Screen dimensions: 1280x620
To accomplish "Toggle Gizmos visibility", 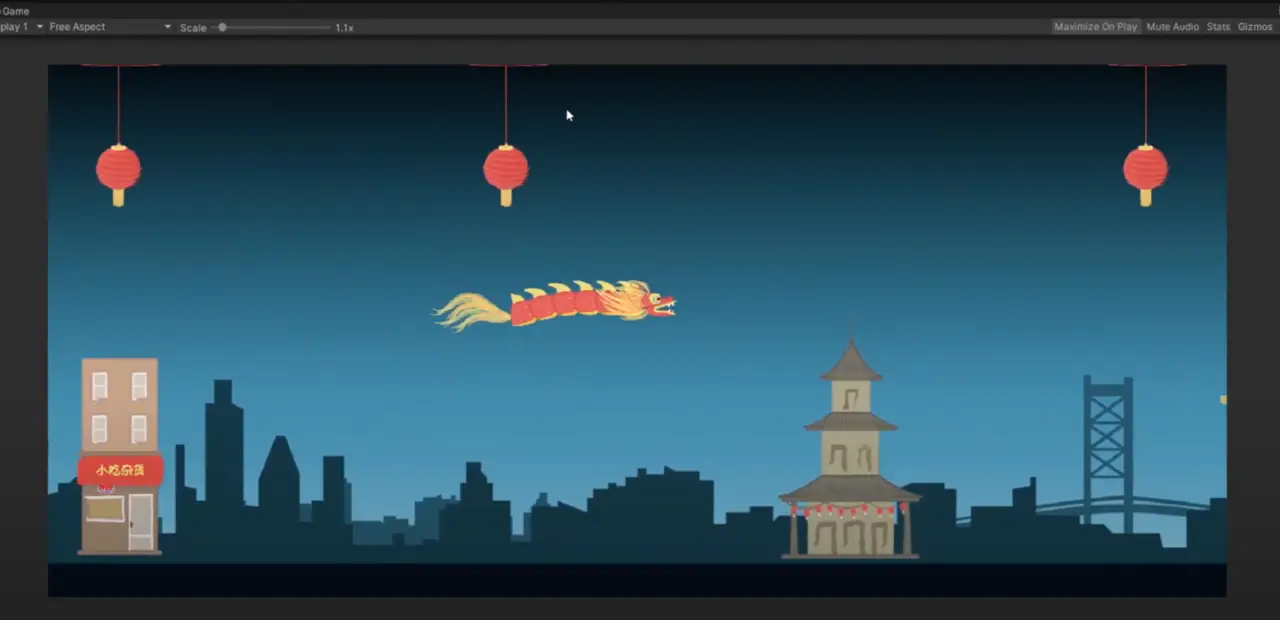I will pos(1255,27).
